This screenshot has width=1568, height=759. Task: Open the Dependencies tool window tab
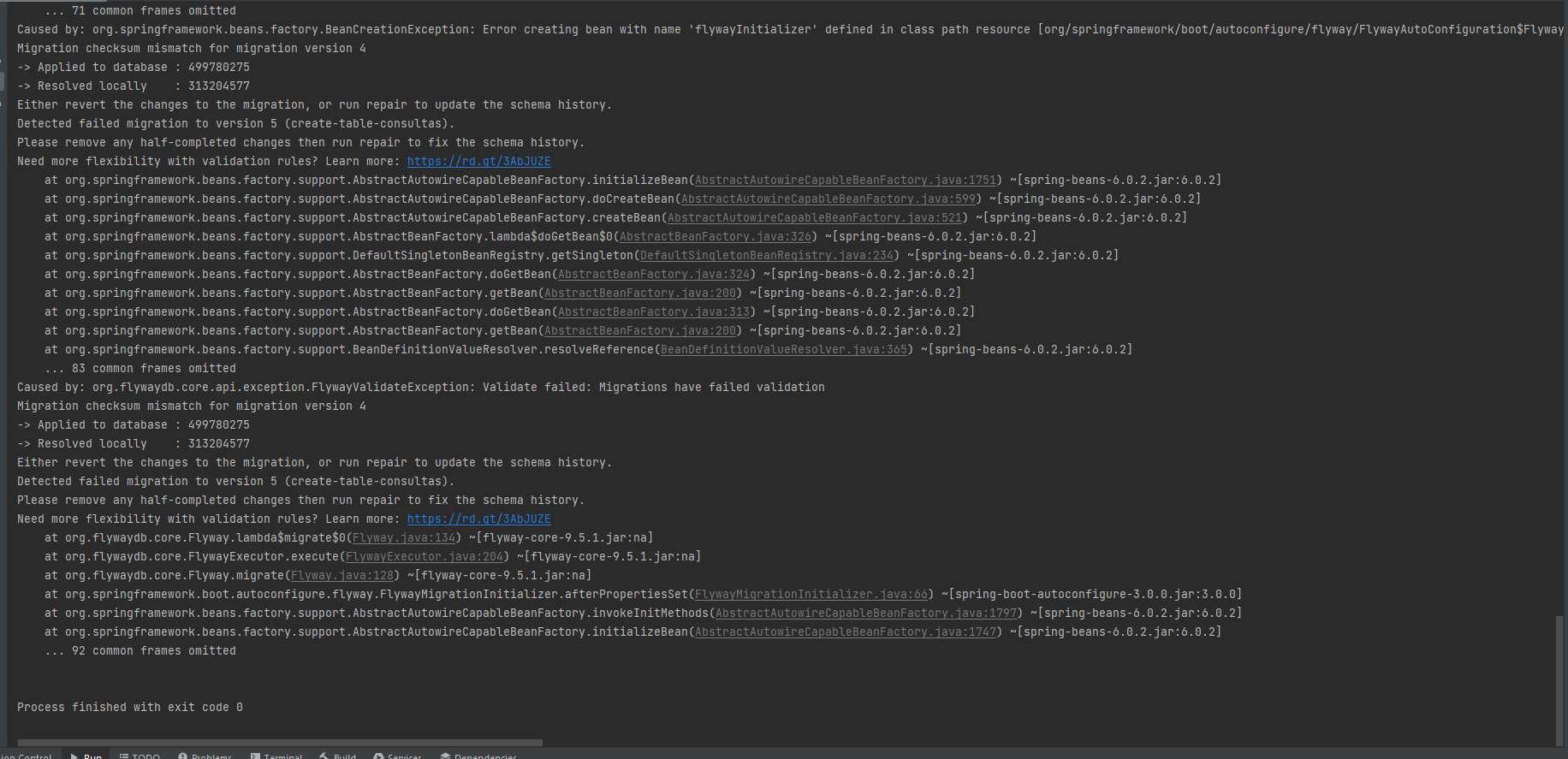click(x=478, y=756)
